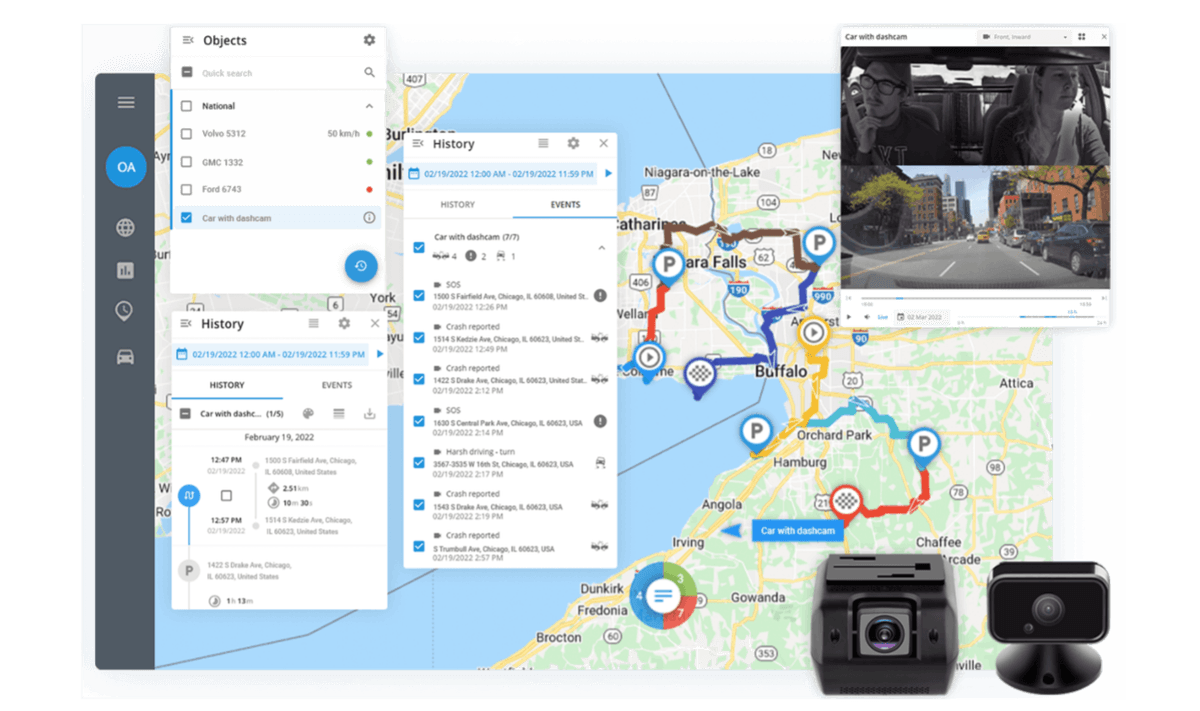Click the Live link in video player

882,317
